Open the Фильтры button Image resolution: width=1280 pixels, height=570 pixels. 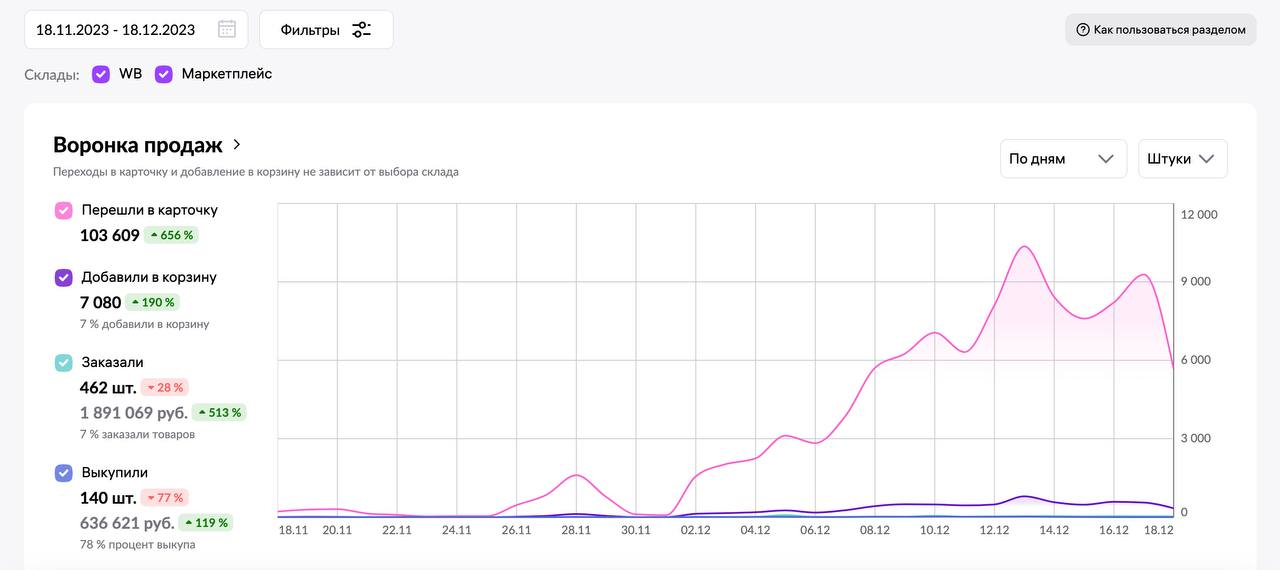(x=326, y=30)
